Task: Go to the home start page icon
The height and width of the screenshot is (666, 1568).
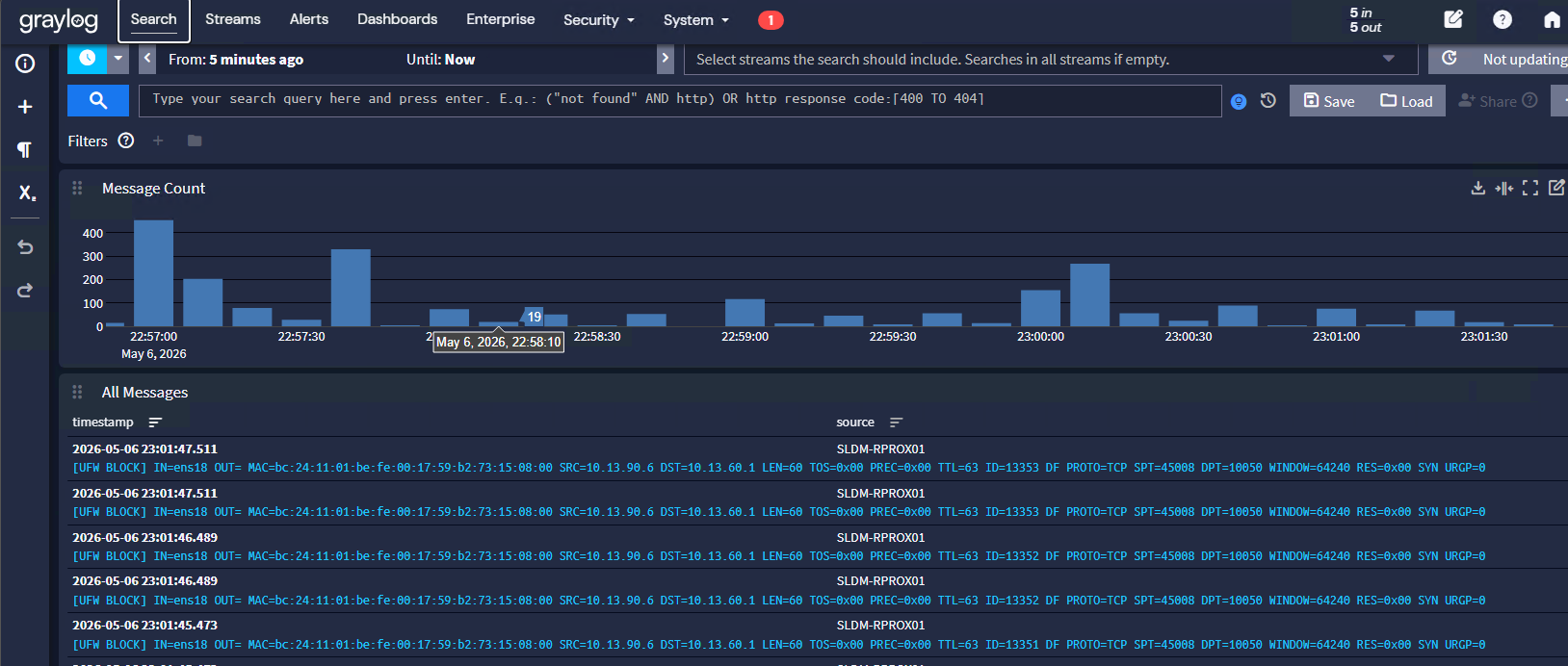Action: [1552, 19]
